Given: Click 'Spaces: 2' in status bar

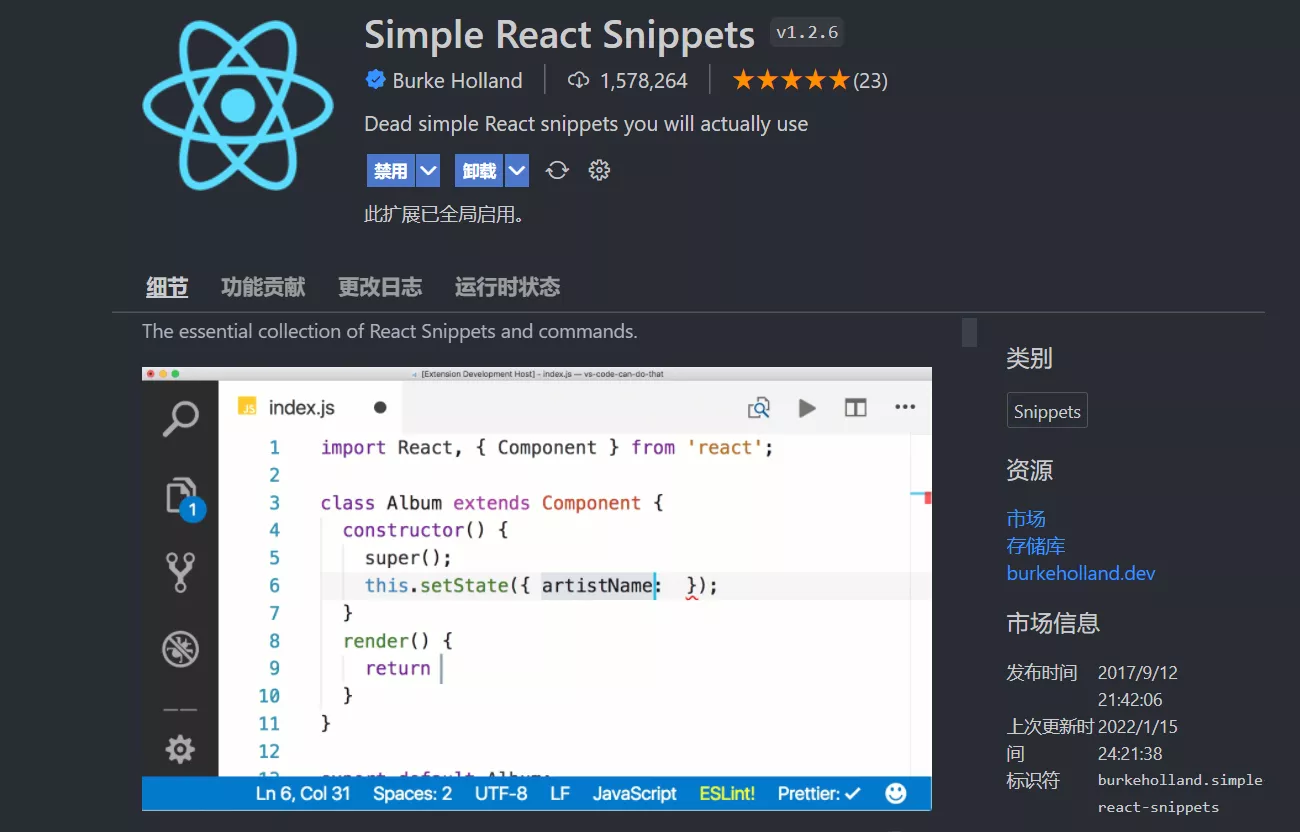Looking at the screenshot, I should point(412,793).
